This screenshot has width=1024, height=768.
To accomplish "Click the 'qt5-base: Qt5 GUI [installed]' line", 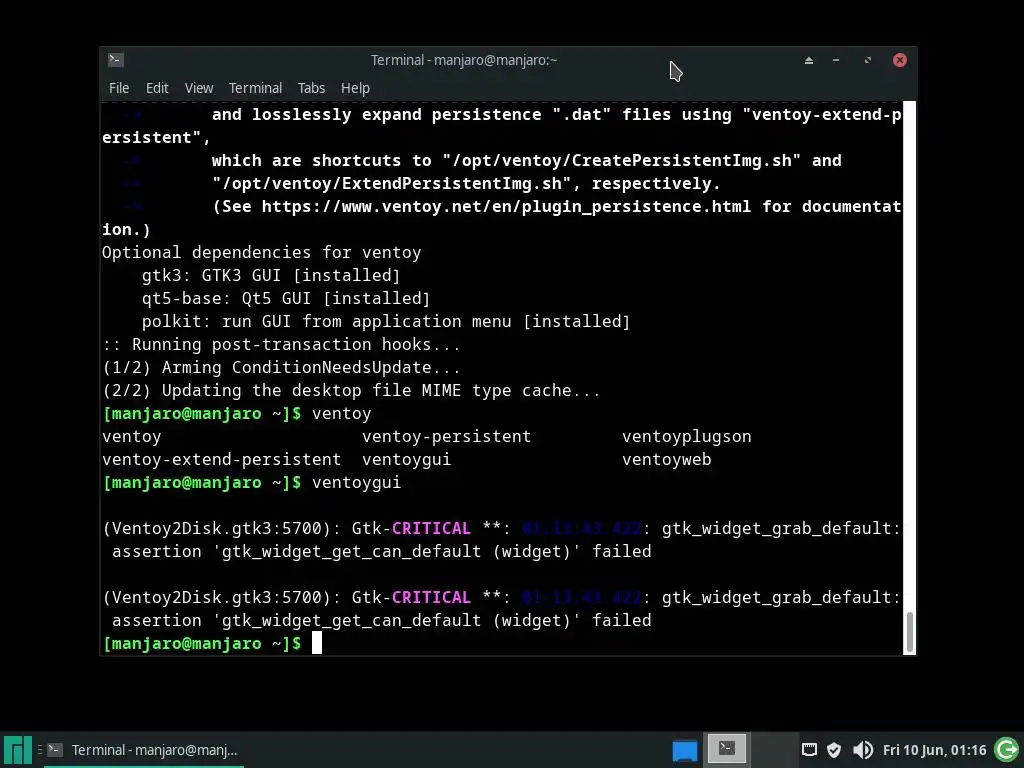I will point(285,298).
